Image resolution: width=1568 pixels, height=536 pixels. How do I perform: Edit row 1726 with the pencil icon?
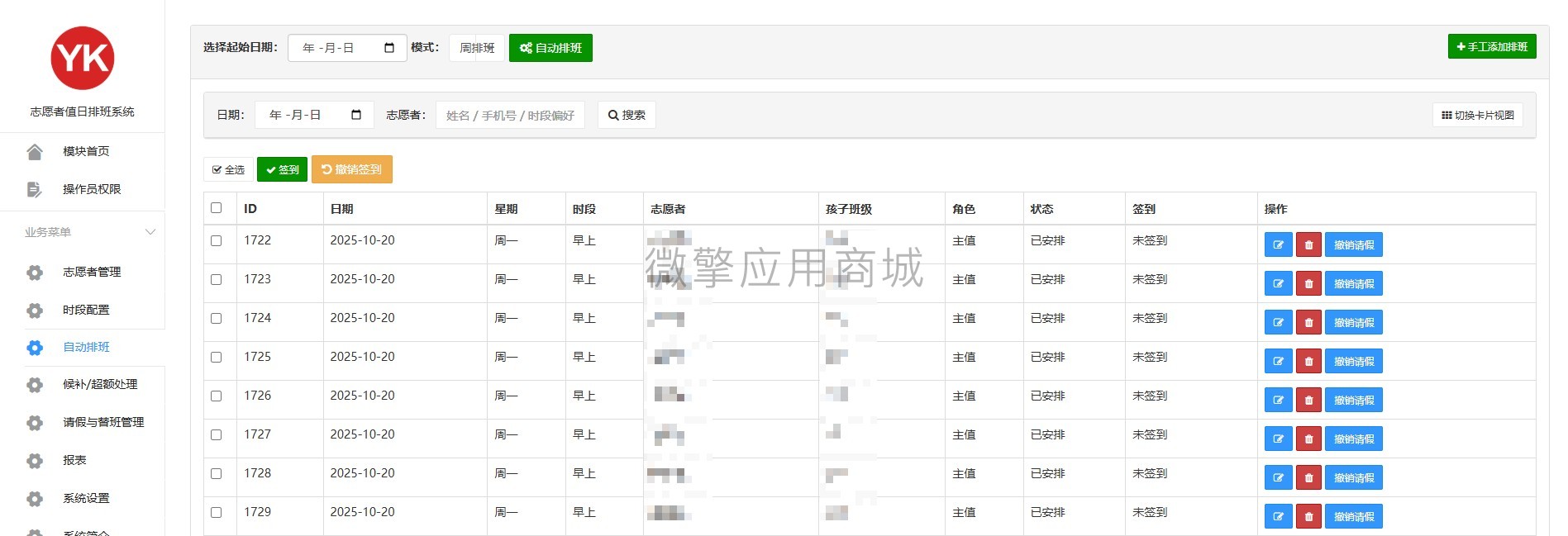[x=1278, y=400]
